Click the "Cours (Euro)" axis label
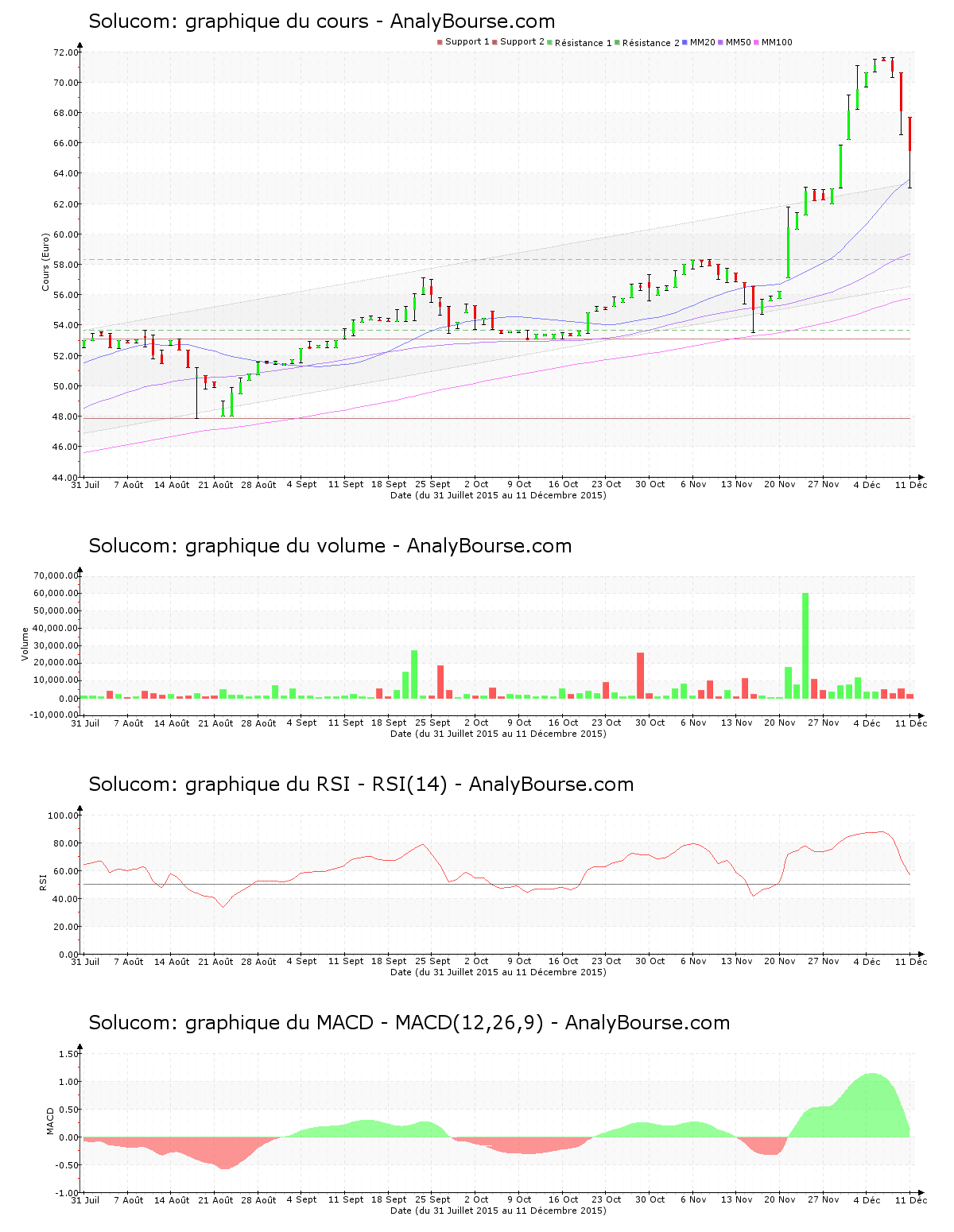This screenshot has width=954, height=1232. (46, 262)
